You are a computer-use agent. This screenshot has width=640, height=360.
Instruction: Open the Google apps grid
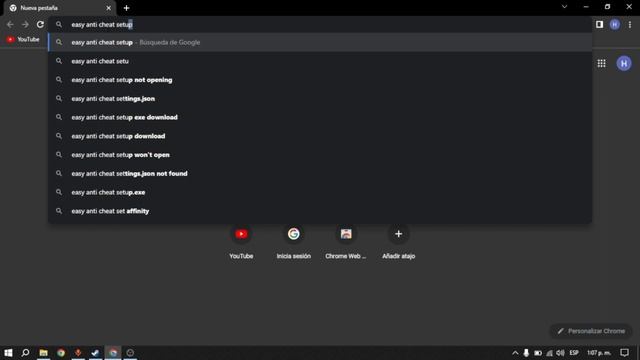pos(602,63)
